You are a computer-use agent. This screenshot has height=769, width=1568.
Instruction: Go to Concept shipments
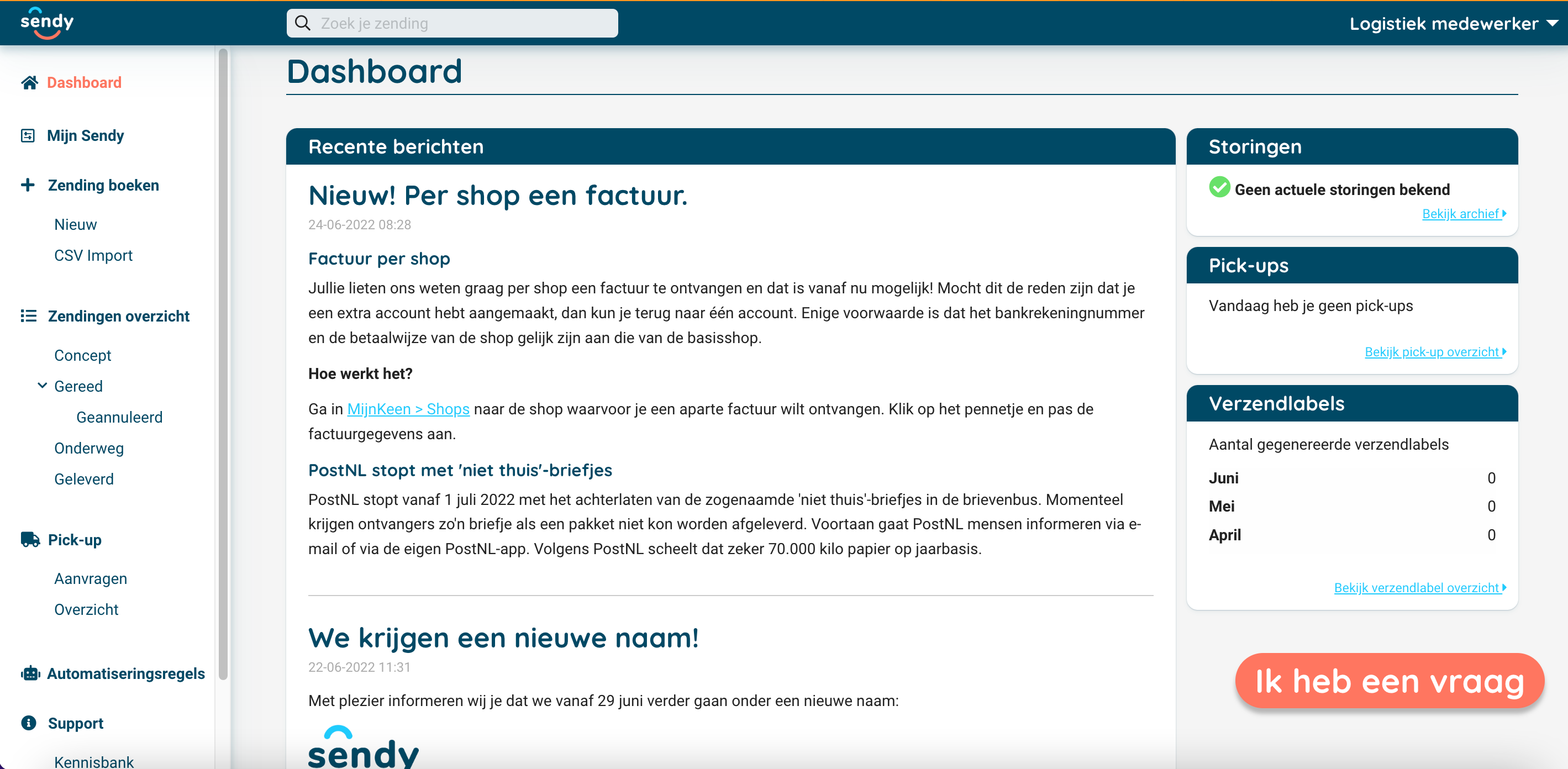click(x=83, y=355)
